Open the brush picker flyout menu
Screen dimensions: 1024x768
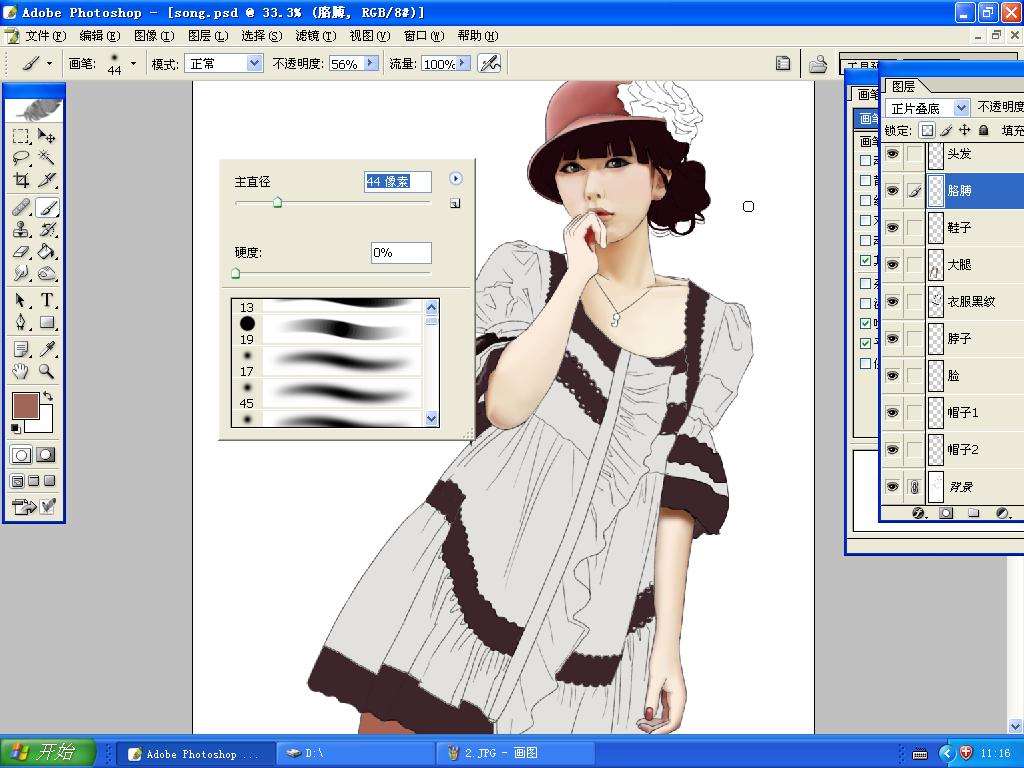[456, 178]
